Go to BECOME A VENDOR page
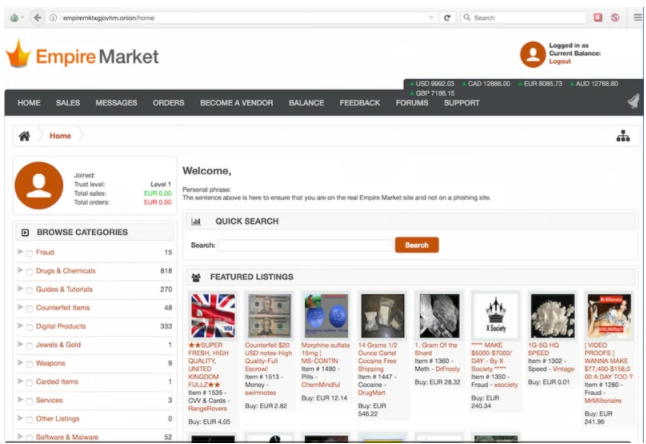The width and height of the screenshot is (646, 444). click(236, 103)
